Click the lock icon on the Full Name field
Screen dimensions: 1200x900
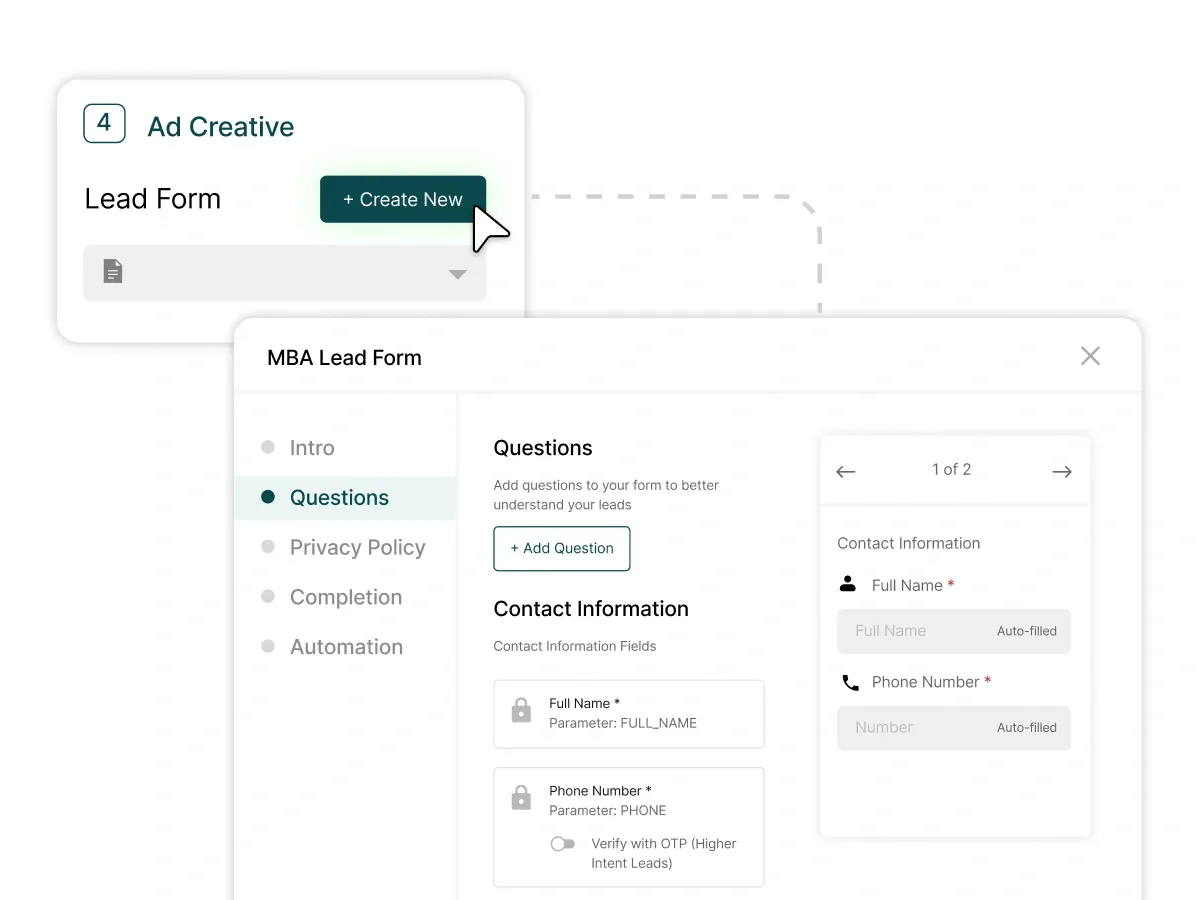tap(521, 710)
